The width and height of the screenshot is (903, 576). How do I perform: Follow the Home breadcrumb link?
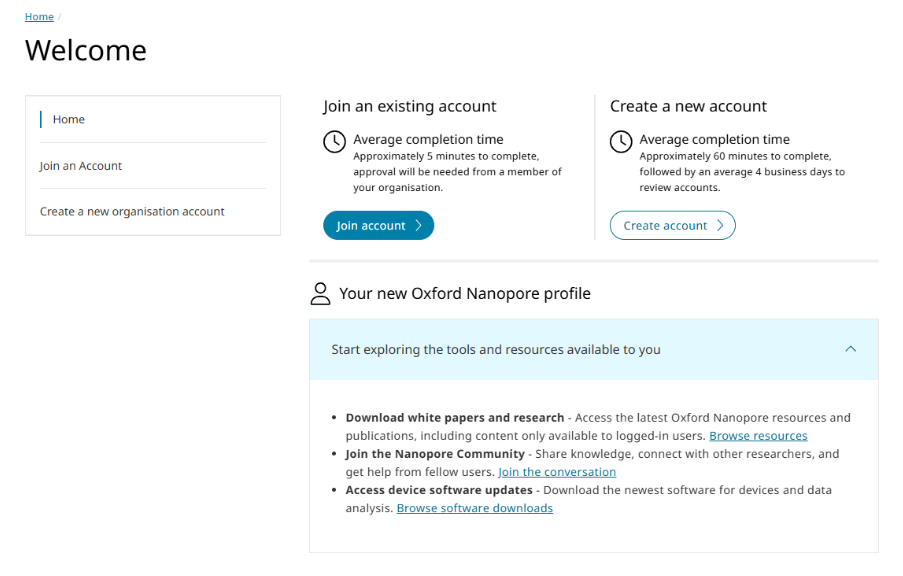(x=39, y=17)
